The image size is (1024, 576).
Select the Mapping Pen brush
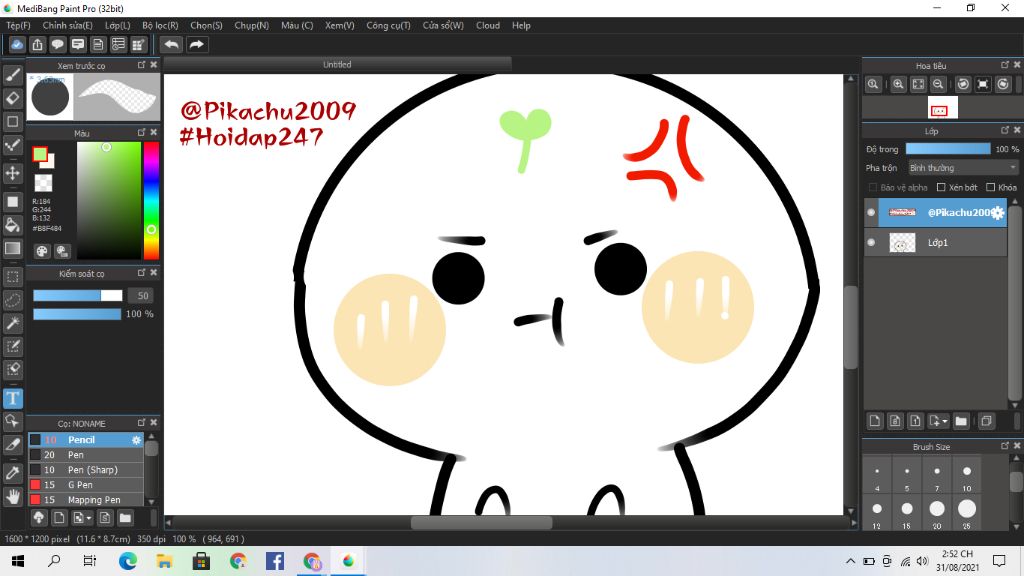pos(86,500)
